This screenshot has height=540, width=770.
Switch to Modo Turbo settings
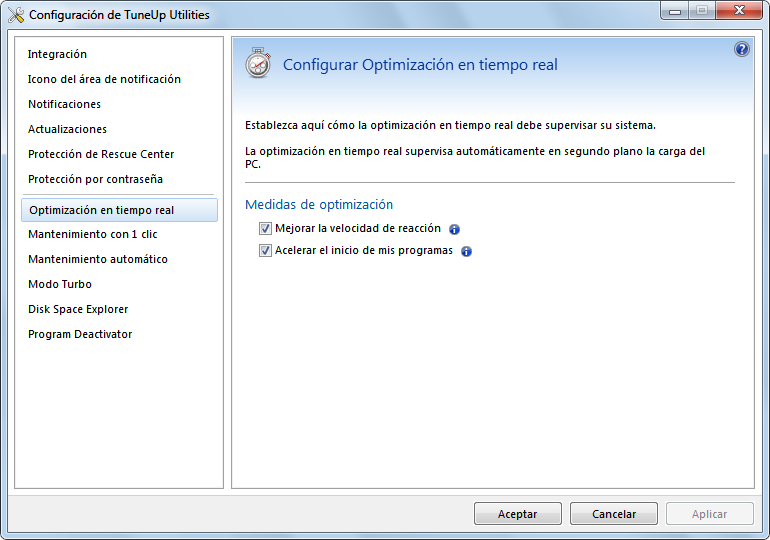(60, 284)
